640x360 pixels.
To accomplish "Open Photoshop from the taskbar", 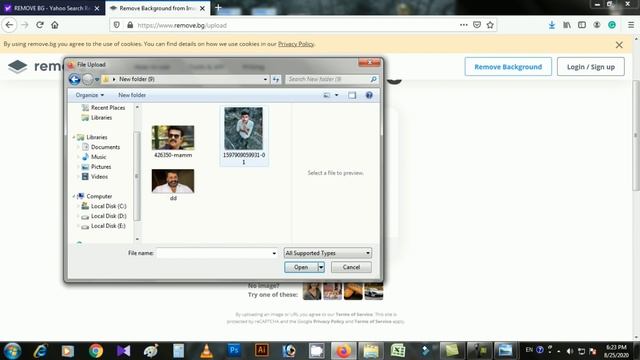I will pyautogui.click(x=234, y=351).
